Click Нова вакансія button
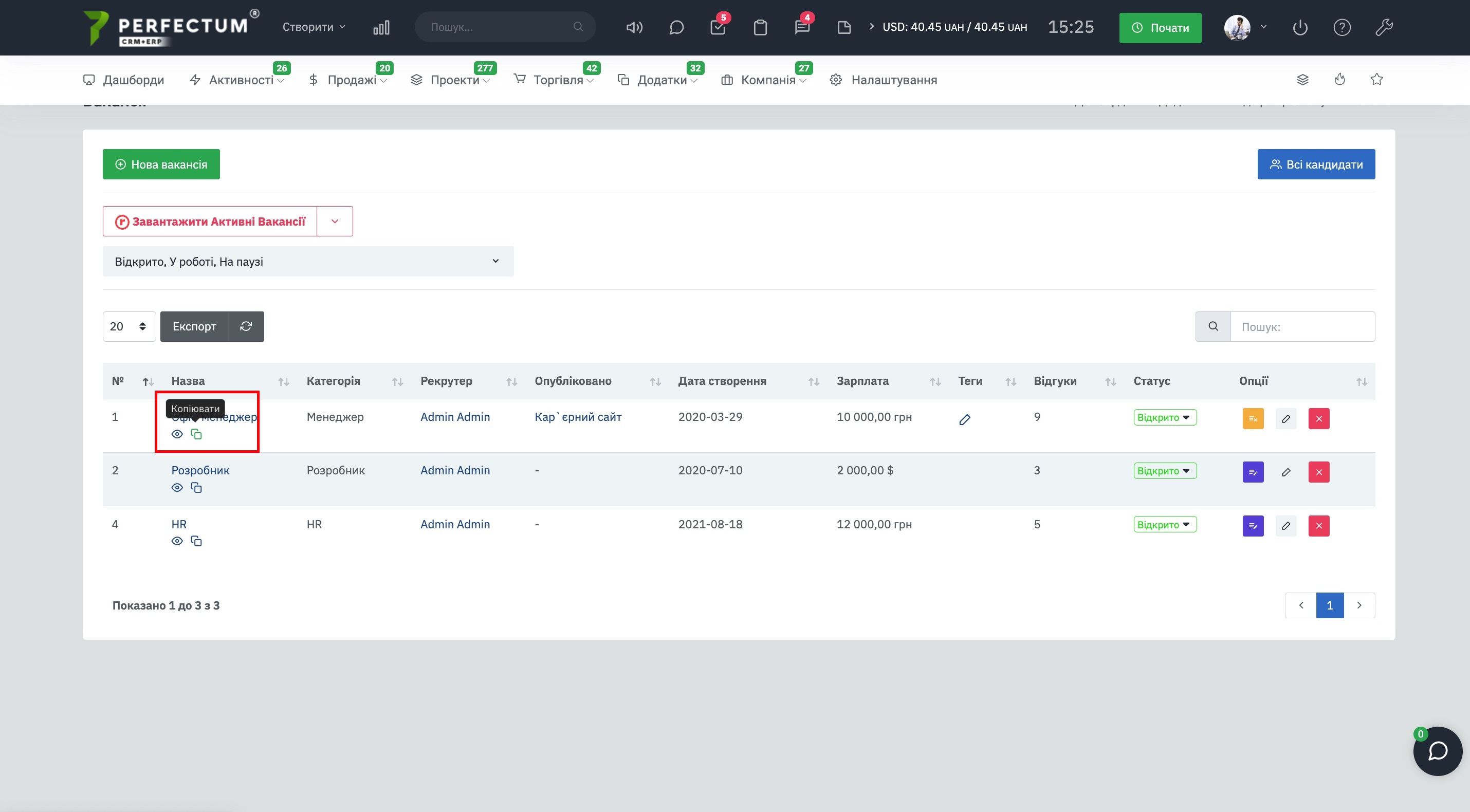The width and height of the screenshot is (1470, 812). (161, 164)
